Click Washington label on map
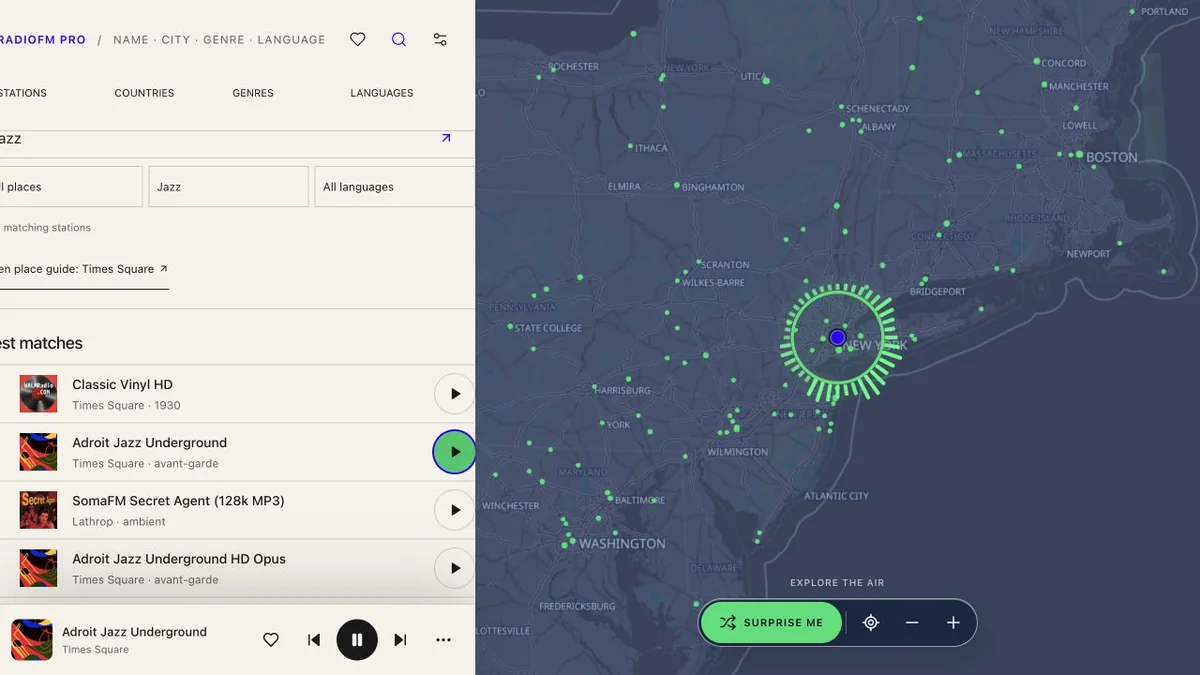 point(622,544)
